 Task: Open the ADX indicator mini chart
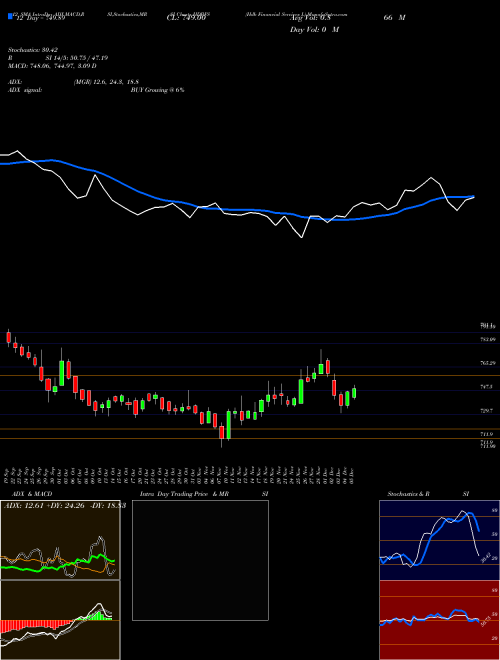pyautogui.click(x=60, y=540)
